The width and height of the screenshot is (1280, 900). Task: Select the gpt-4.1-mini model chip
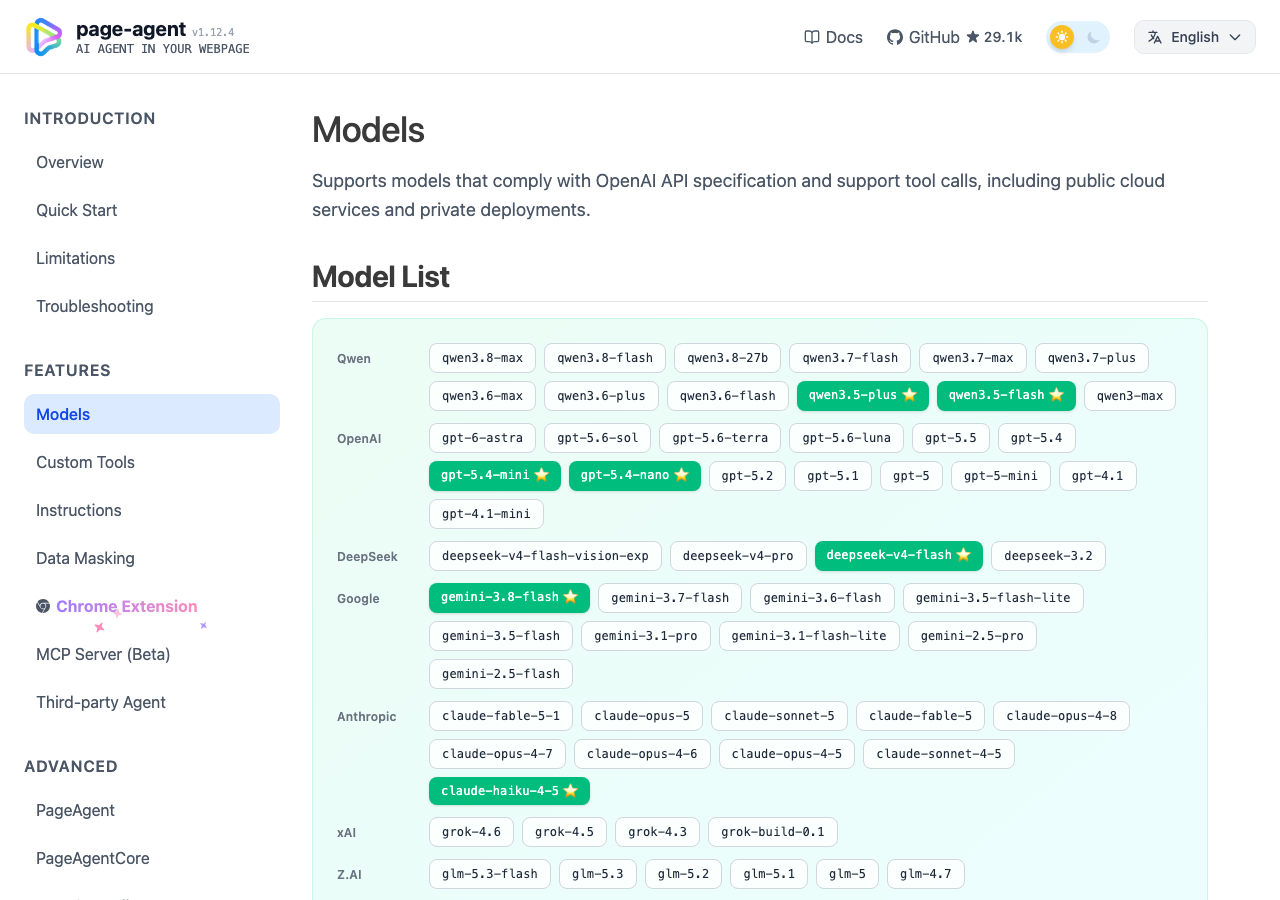pyautogui.click(x=486, y=514)
